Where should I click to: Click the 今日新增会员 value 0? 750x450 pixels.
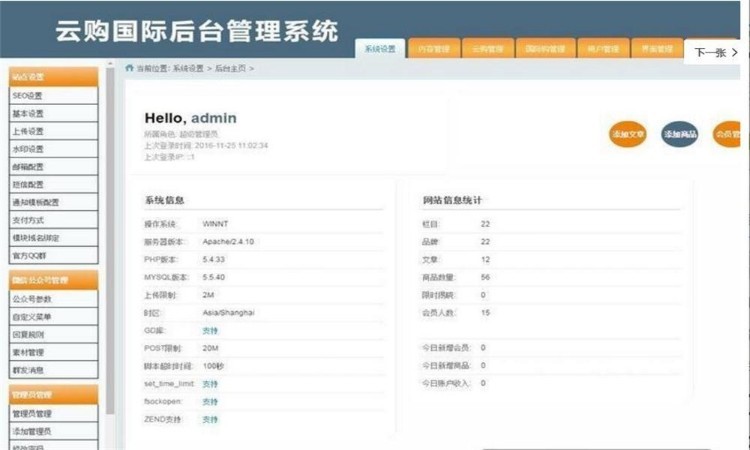tap(483, 347)
